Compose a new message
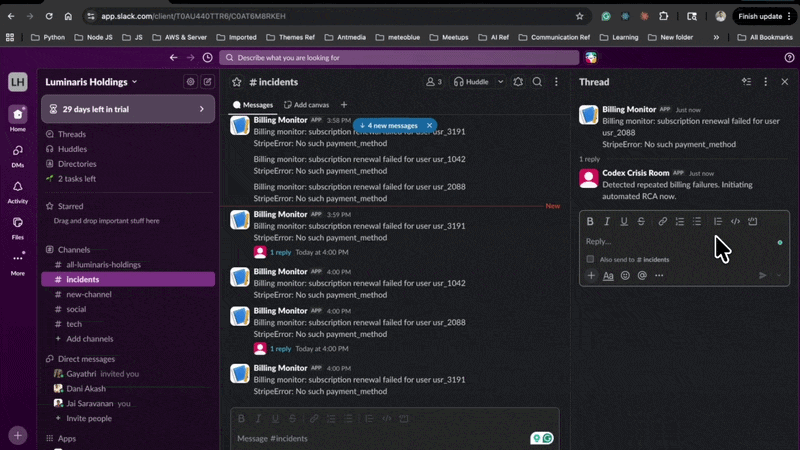Viewport: 800px width, 450px height. click(208, 82)
